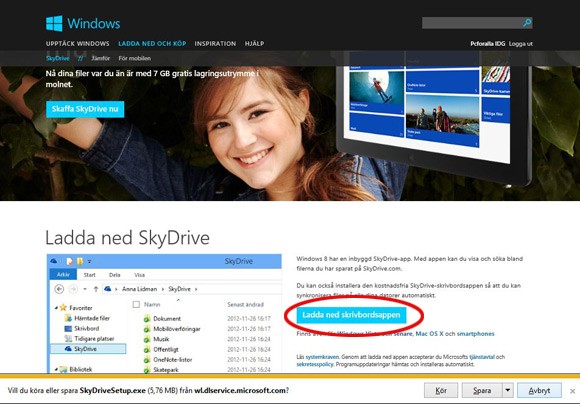Open the recent locations dropdown arrow

point(85,289)
